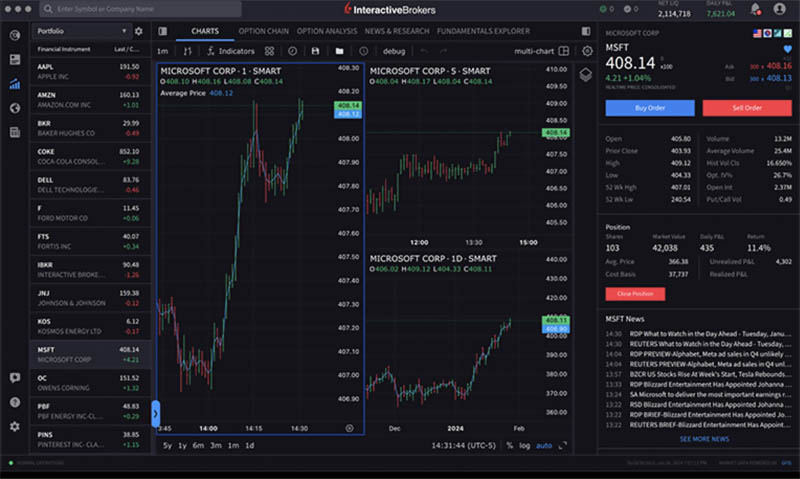
Task: Open the 1m interval dropdown in chart toolbar
Action: [x=162, y=51]
